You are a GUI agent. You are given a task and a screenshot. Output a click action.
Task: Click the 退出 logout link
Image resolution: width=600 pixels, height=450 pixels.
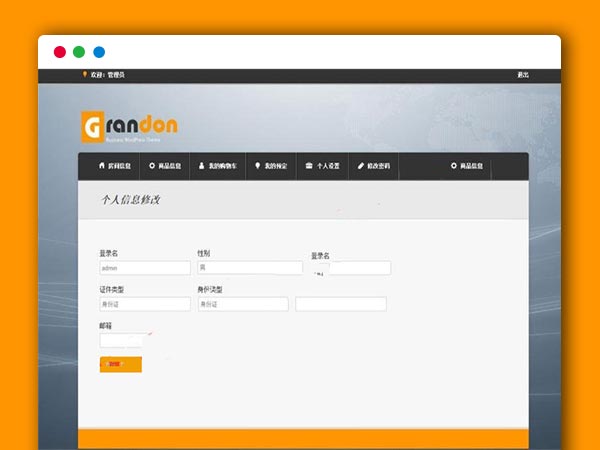pos(523,75)
